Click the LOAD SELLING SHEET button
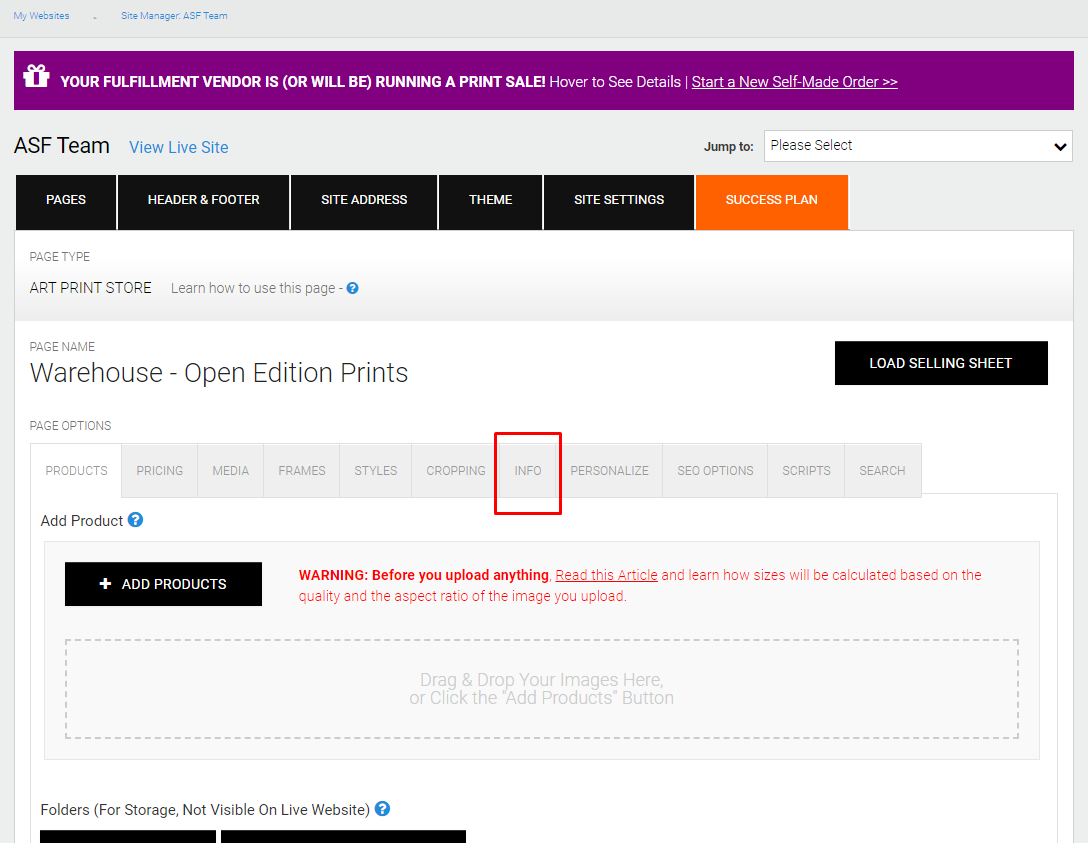Image resolution: width=1088 pixels, height=843 pixels. [x=941, y=363]
